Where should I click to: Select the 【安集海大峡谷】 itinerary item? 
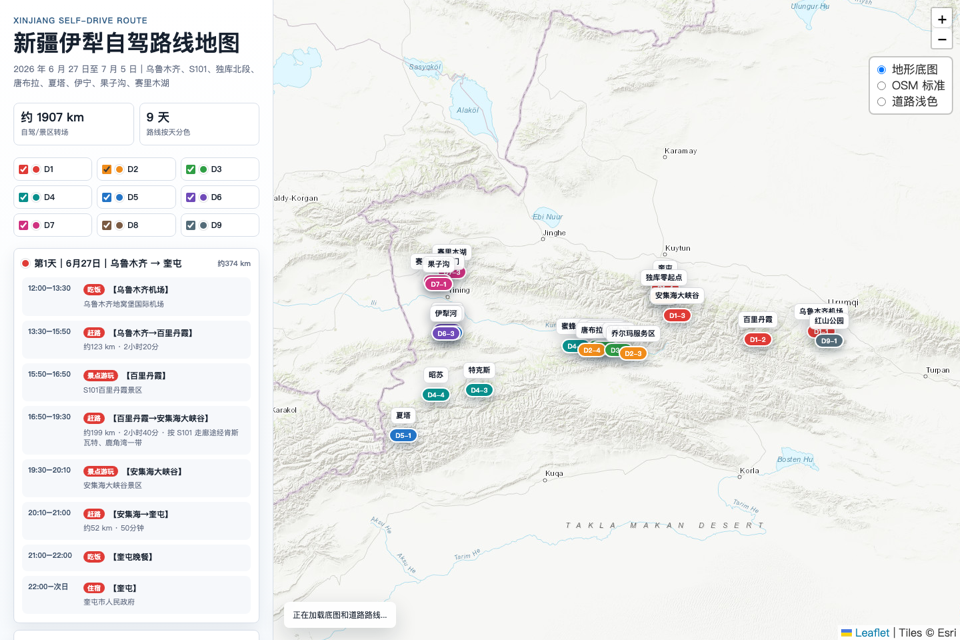[136, 478]
